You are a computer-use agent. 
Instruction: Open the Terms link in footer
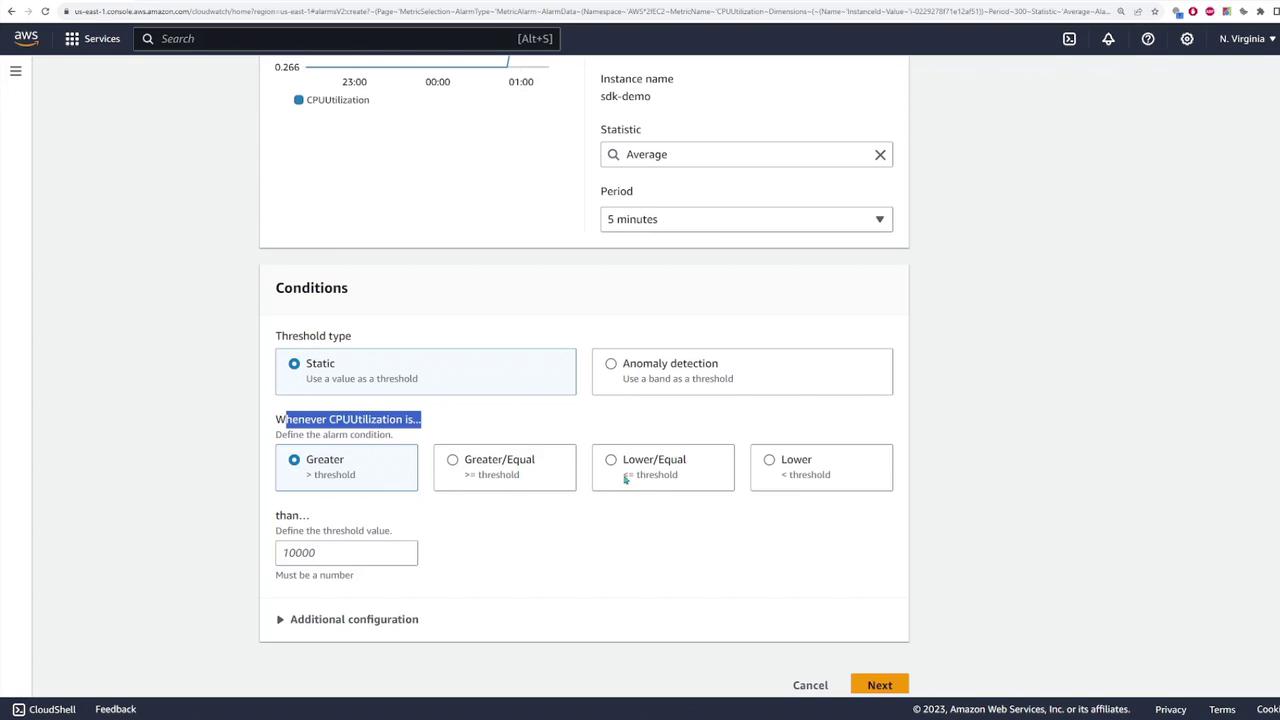coord(1222,709)
